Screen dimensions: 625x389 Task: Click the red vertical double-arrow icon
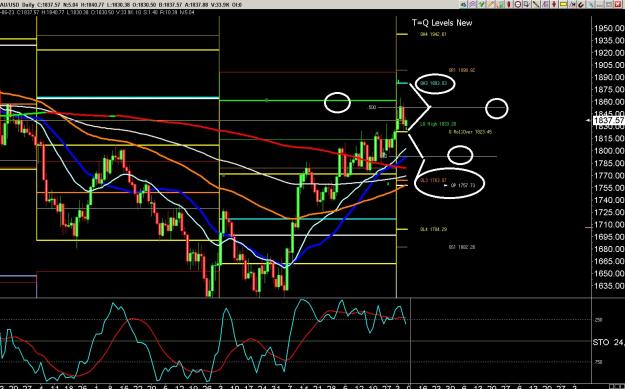tap(554, 4)
